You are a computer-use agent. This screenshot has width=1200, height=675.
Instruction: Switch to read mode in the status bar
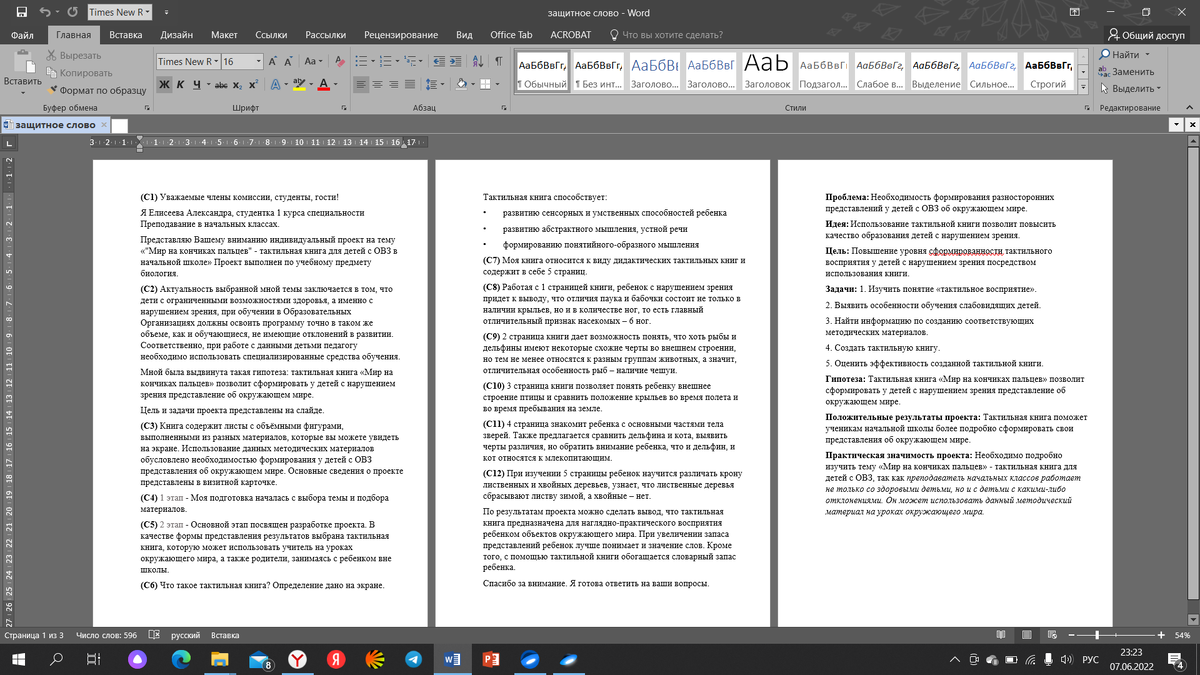1002,635
